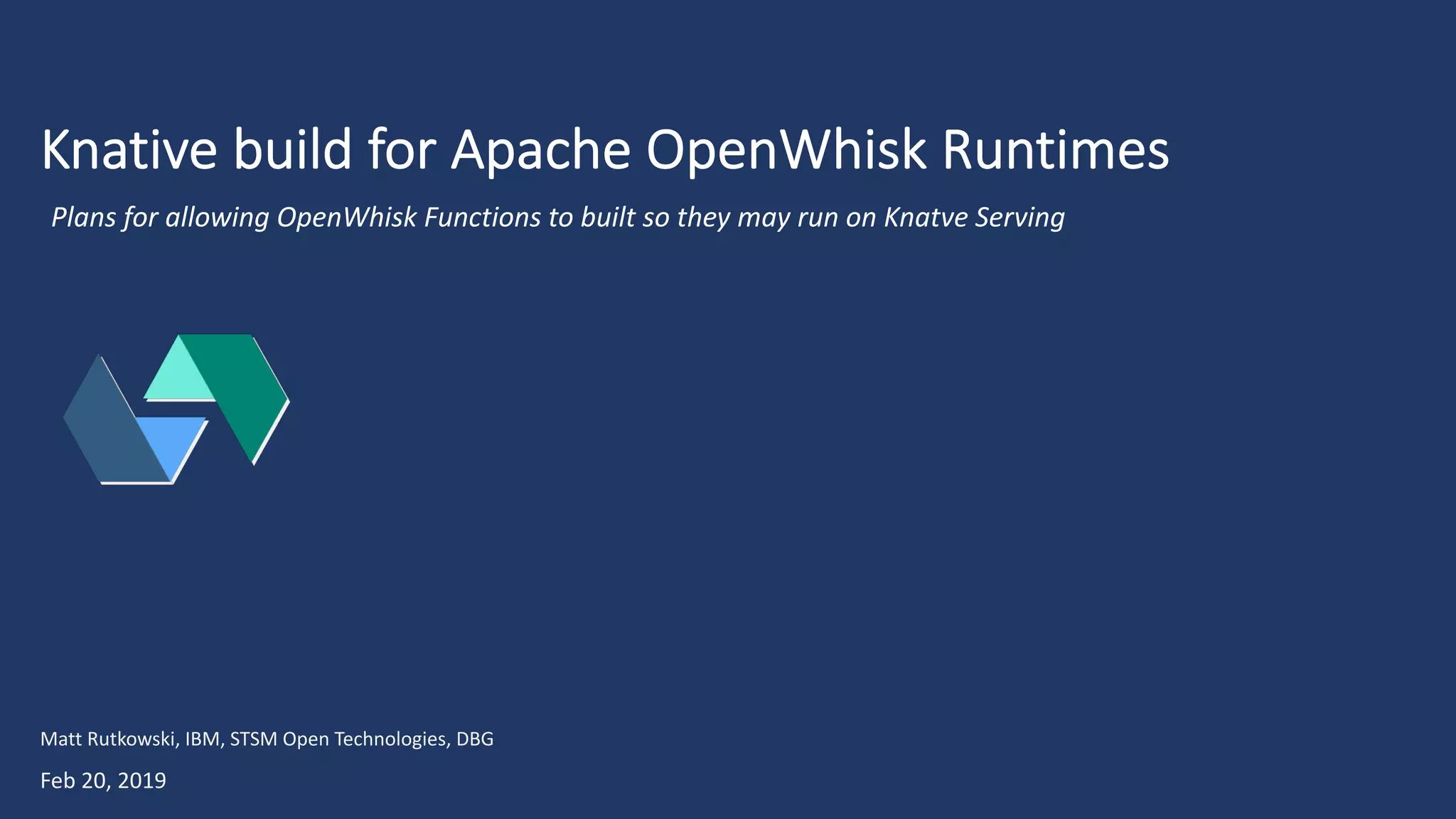Select the italic subtitle line
The width and height of the screenshot is (1456, 819).
[x=557, y=218]
